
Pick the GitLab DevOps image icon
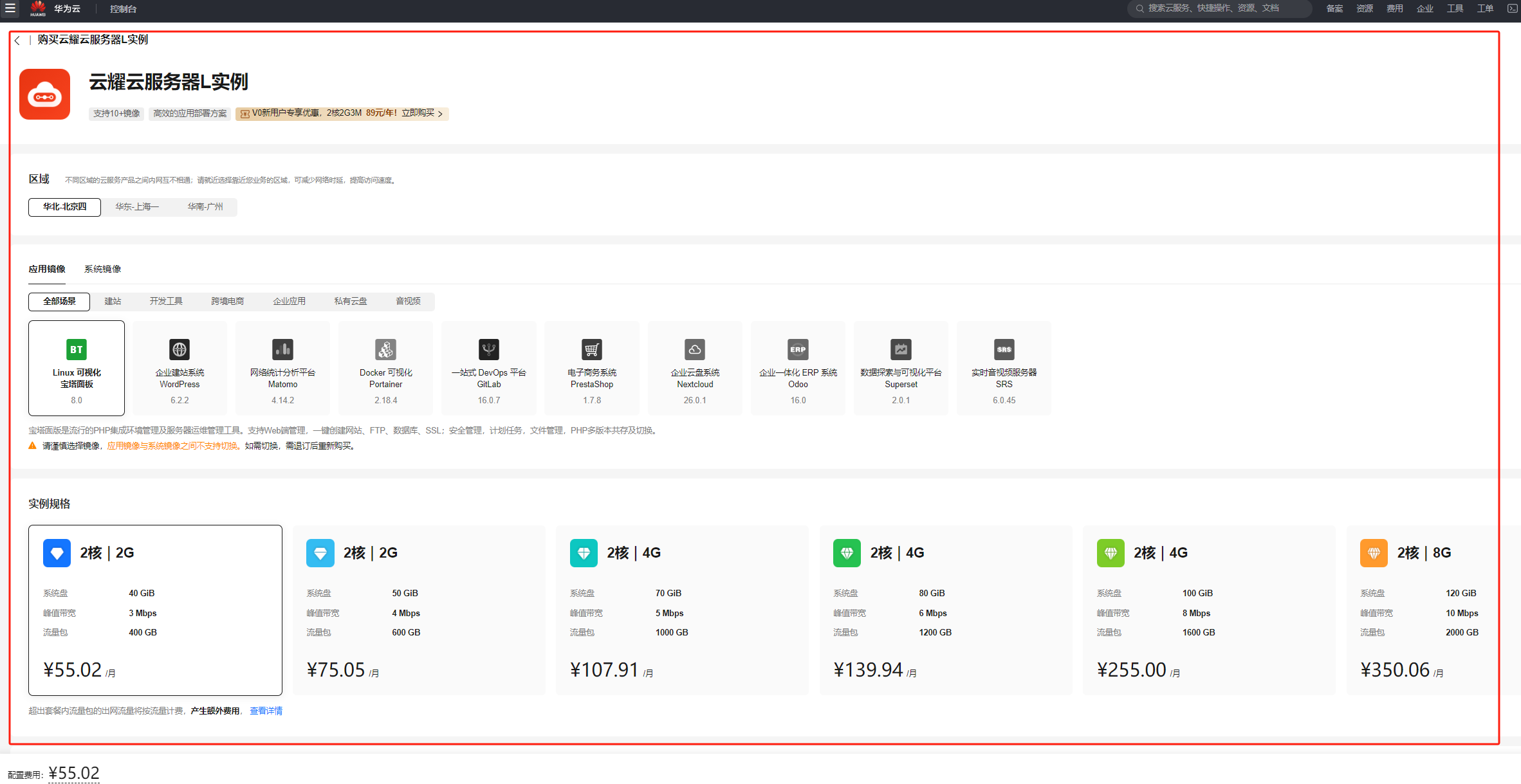(488, 349)
